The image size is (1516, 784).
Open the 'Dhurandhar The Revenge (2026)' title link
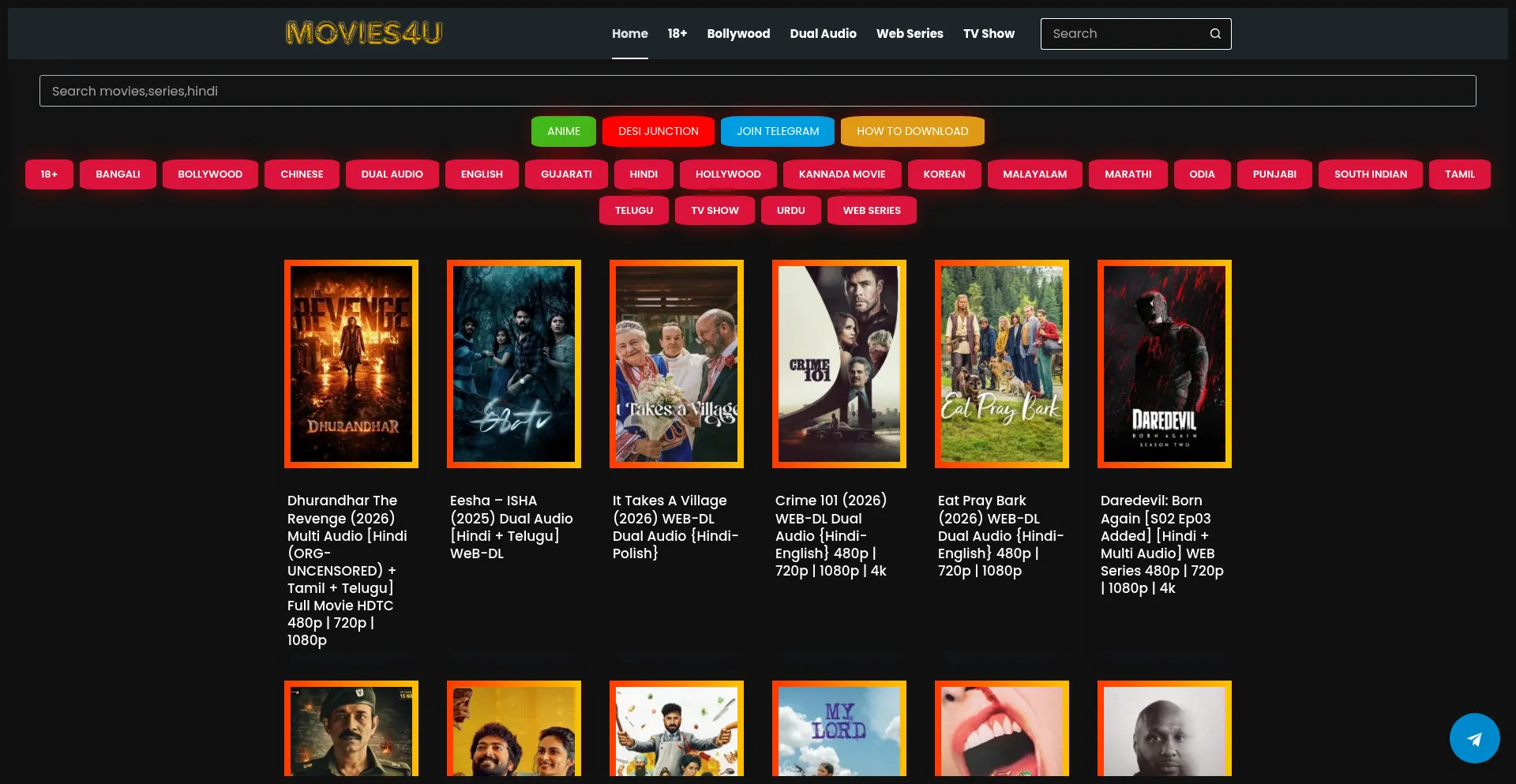(x=347, y=570)
